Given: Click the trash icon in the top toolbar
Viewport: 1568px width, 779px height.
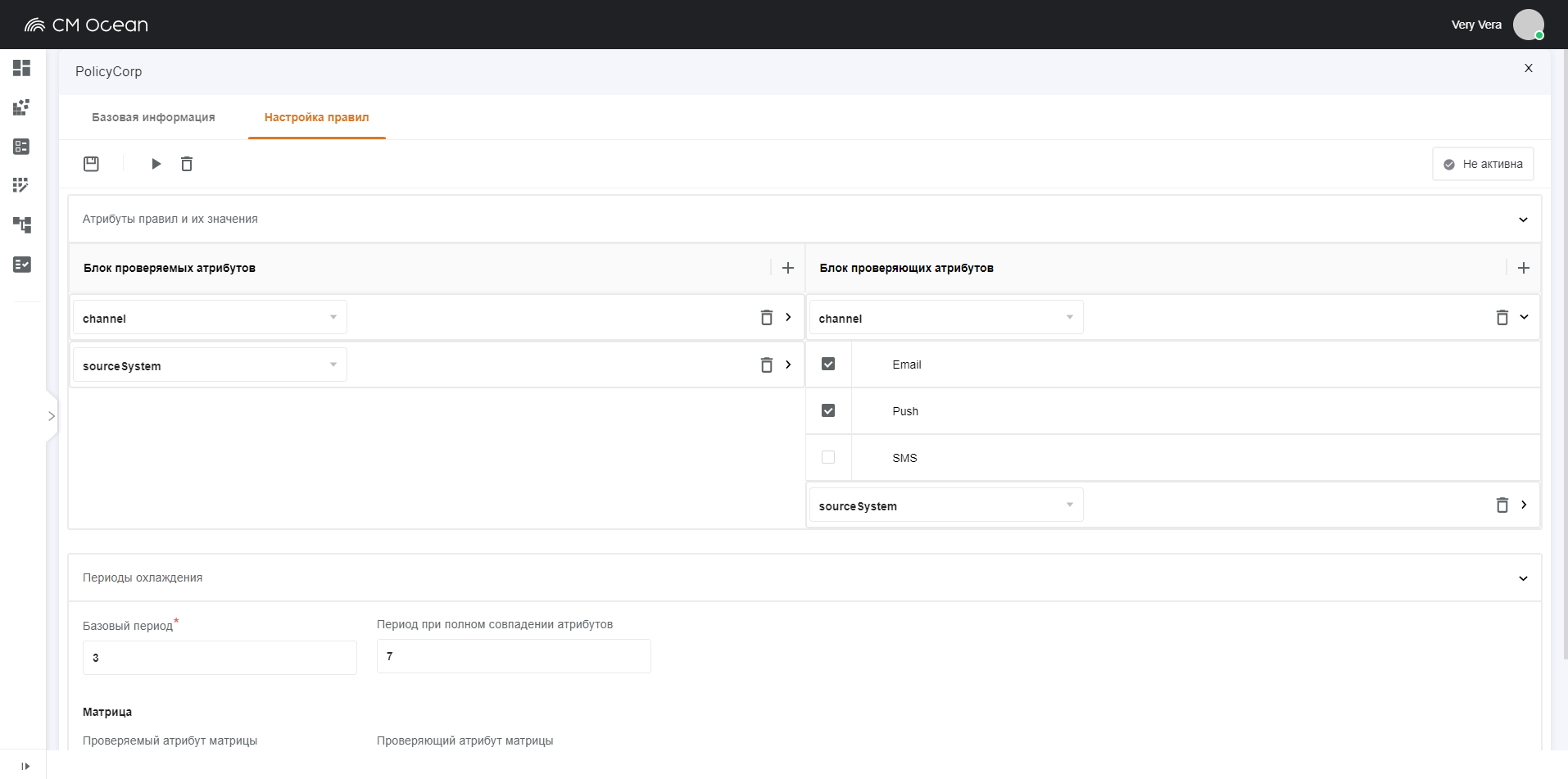Looking at the screenshot, I should coord(187,164).
